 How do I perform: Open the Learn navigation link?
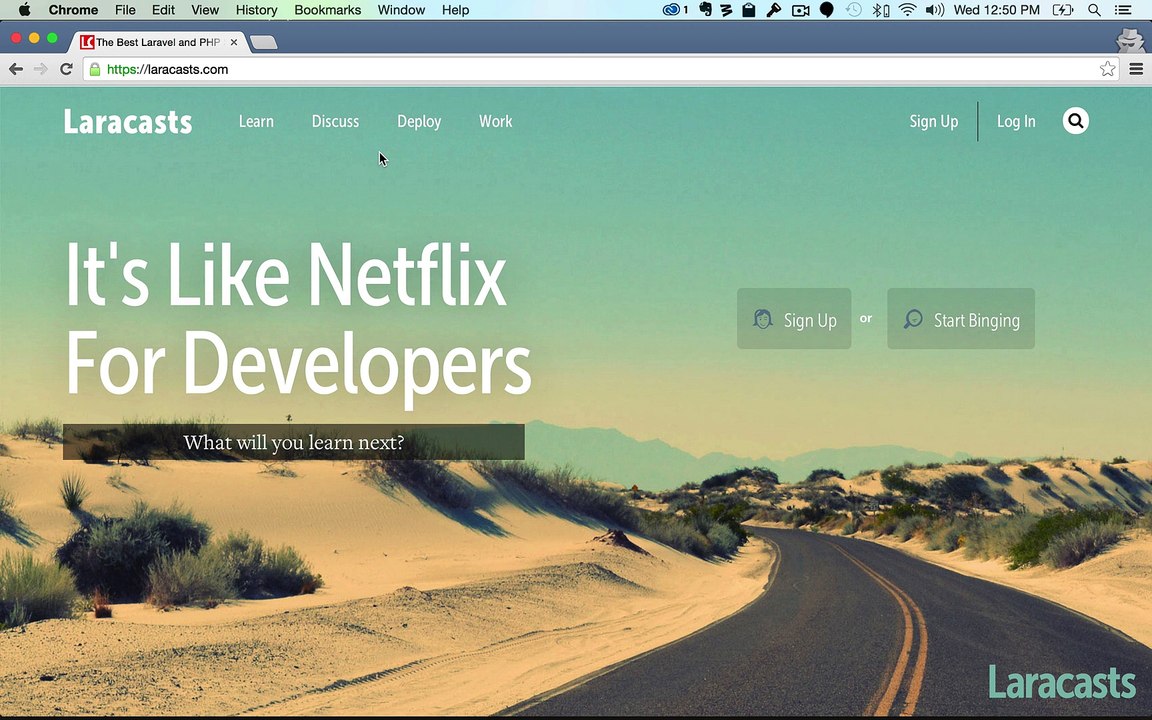tap(256, 121)
